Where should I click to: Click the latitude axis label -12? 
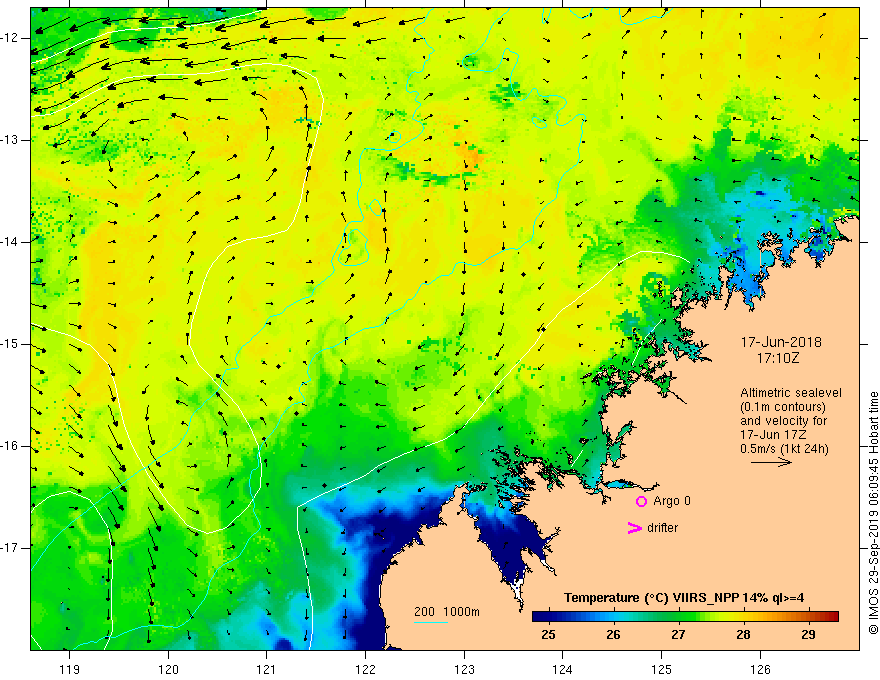tap(11, 38)
